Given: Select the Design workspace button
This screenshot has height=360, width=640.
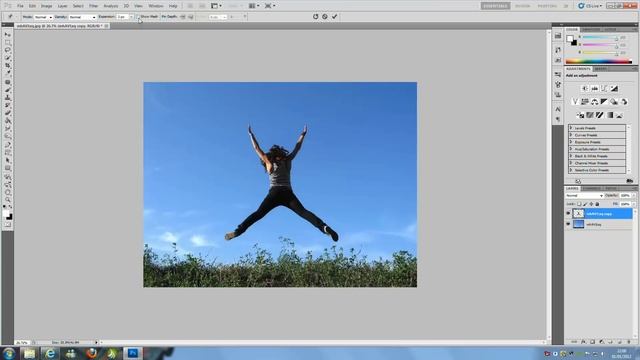Looking at the screenshot, I should click(522, 6).
